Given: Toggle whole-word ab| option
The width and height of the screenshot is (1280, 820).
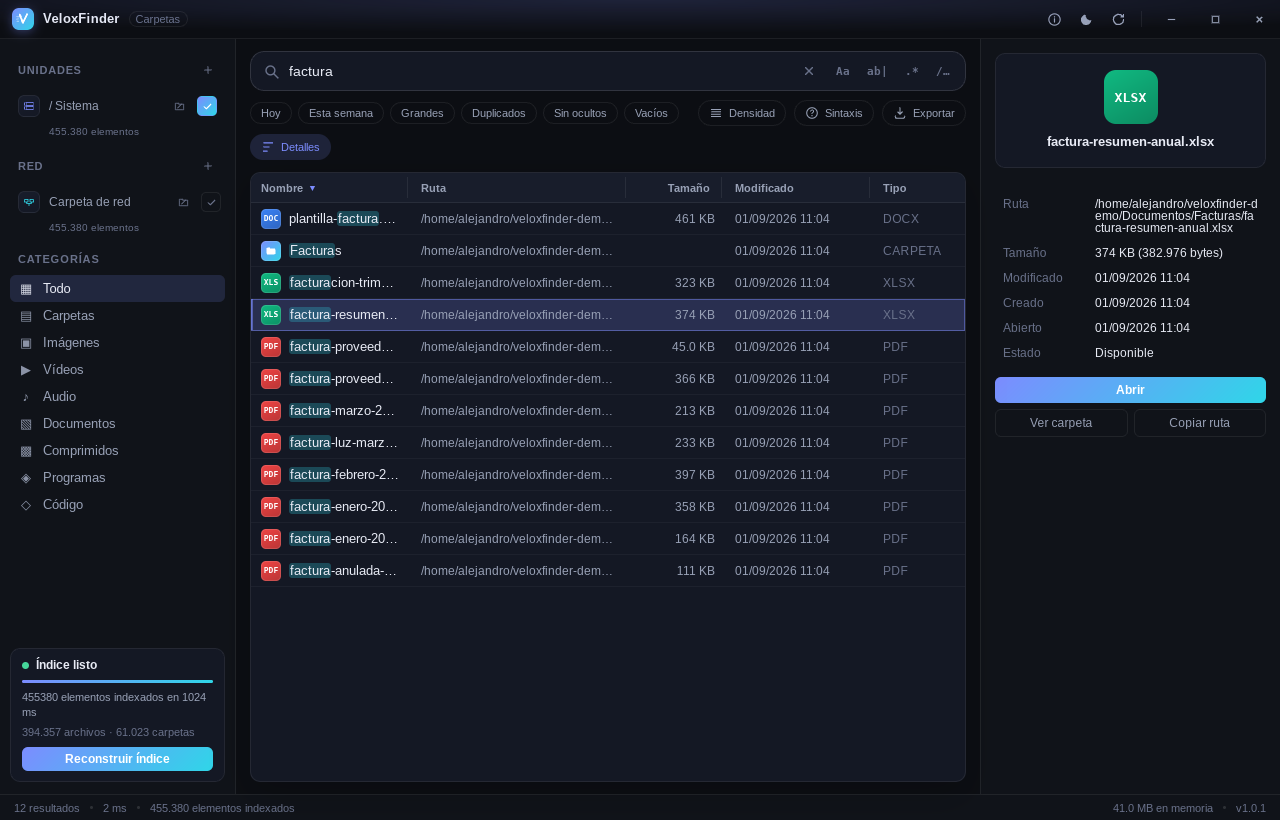Looking at the screenshot, I should [x=877, y=71].
